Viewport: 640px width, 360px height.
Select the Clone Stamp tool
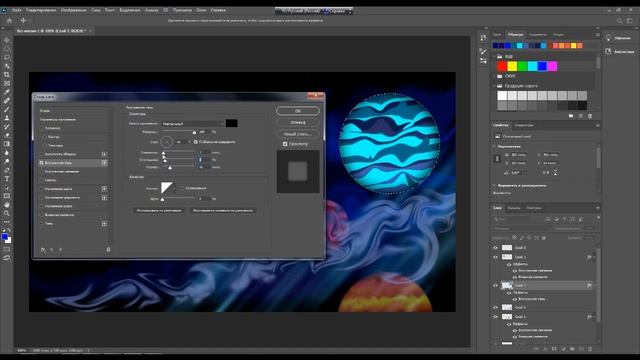pos(7,118)
